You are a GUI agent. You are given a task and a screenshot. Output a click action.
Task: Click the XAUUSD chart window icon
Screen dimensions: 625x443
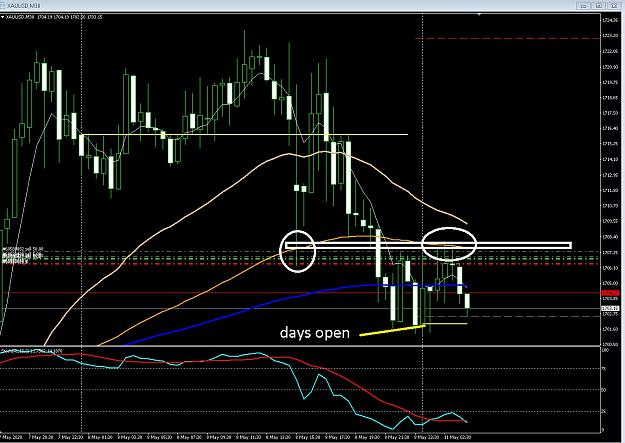pos(4,6)
